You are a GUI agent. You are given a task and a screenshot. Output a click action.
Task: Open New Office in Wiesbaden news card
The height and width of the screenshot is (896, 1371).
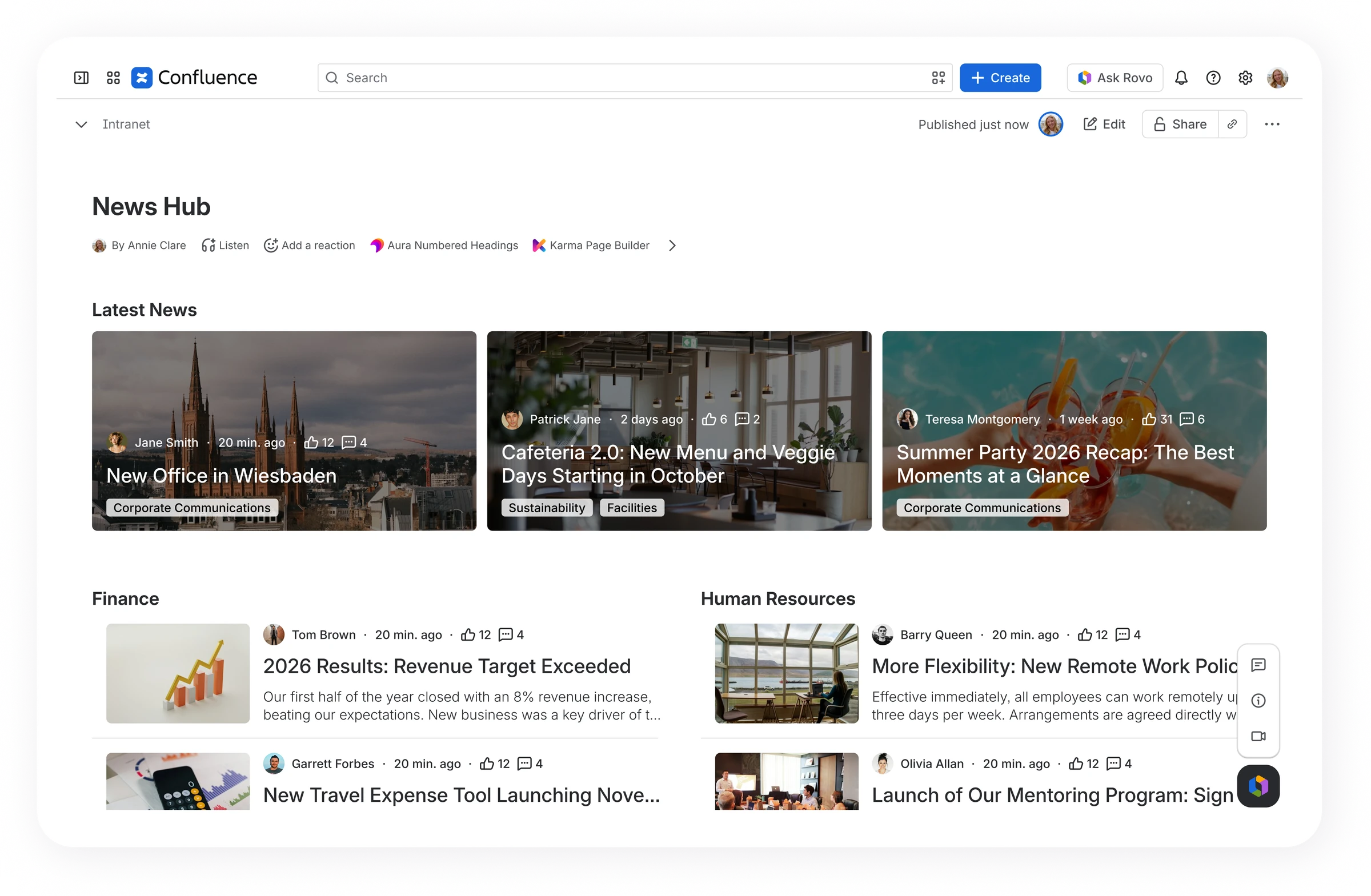click(x=284, y=431)
